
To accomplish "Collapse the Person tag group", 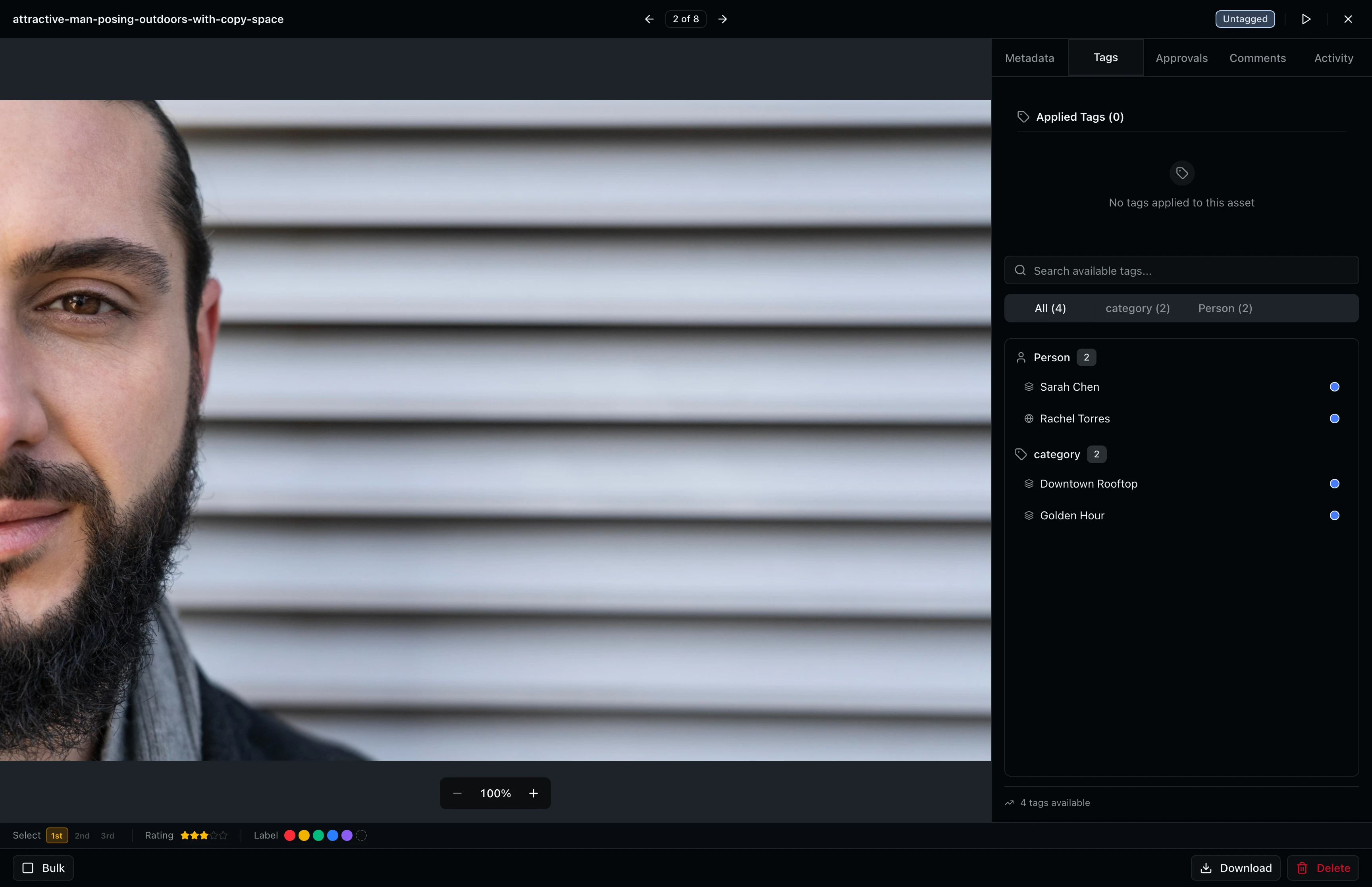I will click(1051, 358).
